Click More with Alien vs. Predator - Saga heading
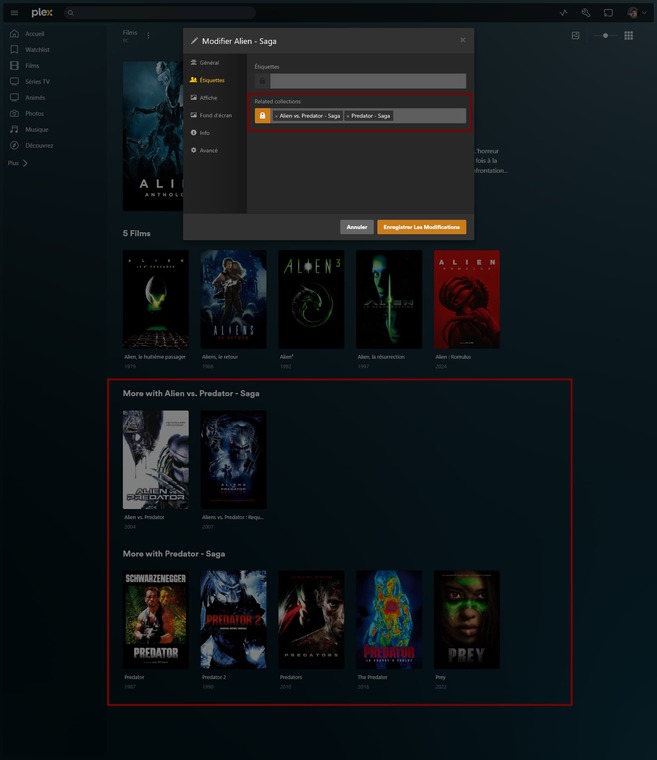This screenshot has height=760, width=657. (191, 393)
